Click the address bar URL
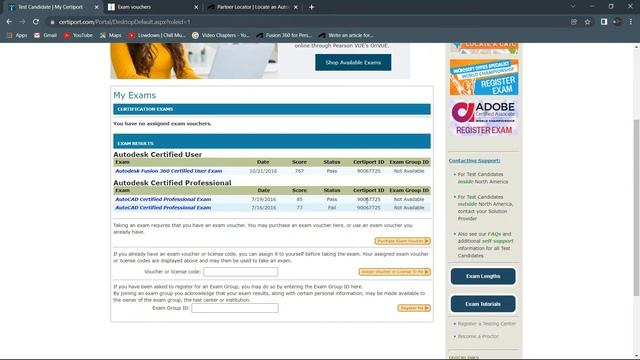 coord(124,22)
